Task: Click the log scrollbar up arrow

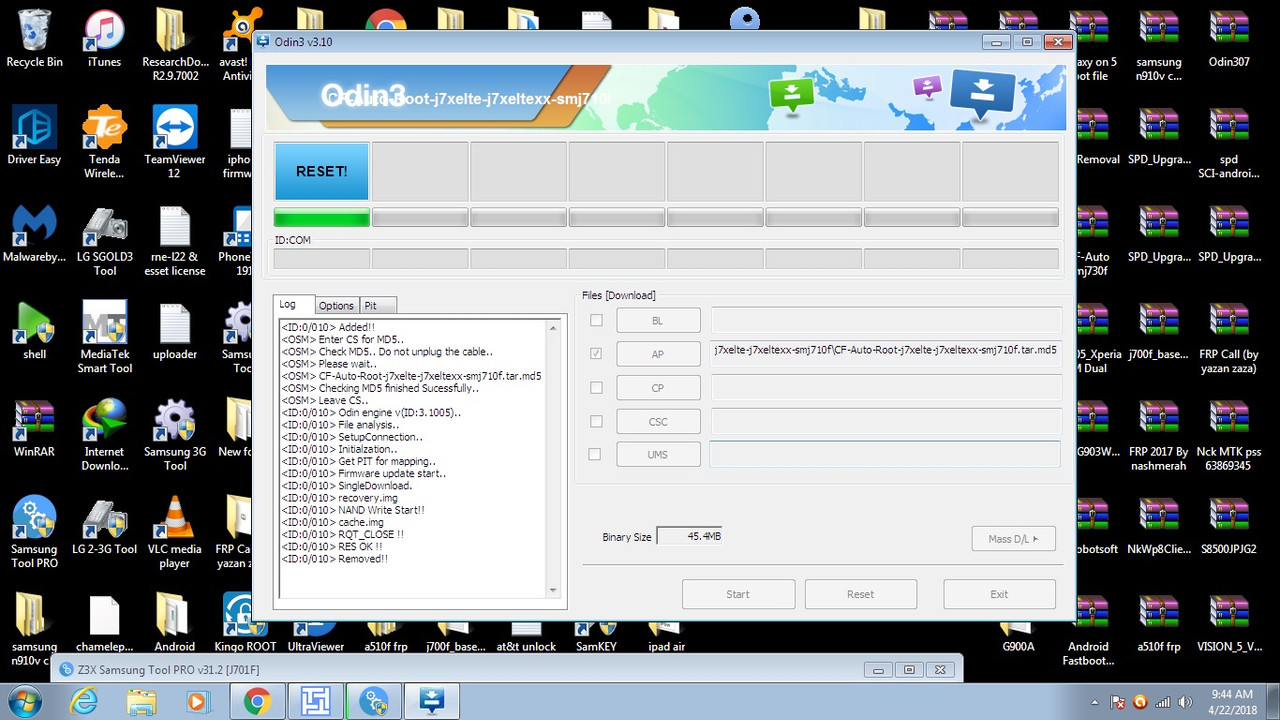Action: [x=553, y=327]
